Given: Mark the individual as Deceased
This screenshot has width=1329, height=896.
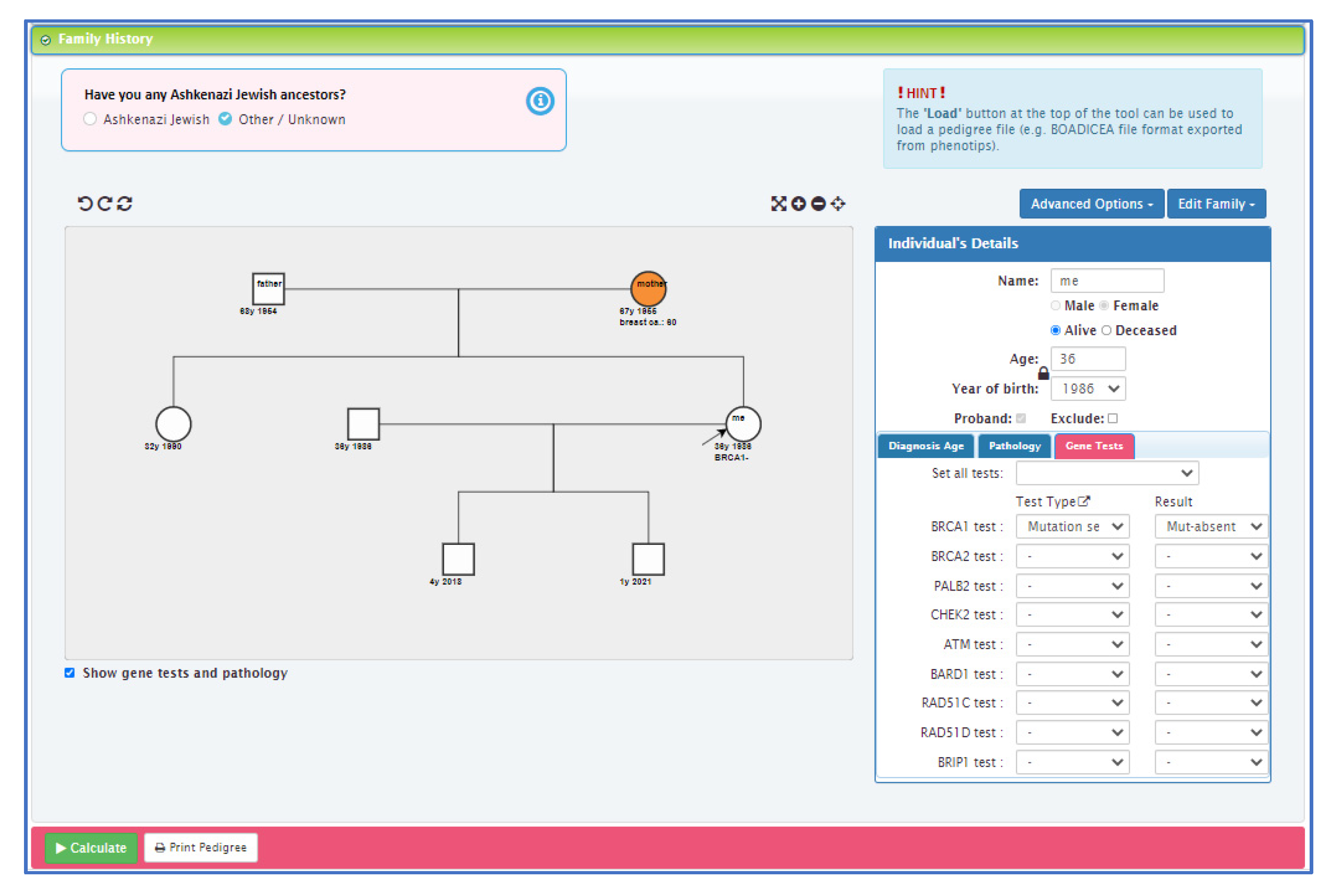Looking at the screenshot, I should point(1106,330).
